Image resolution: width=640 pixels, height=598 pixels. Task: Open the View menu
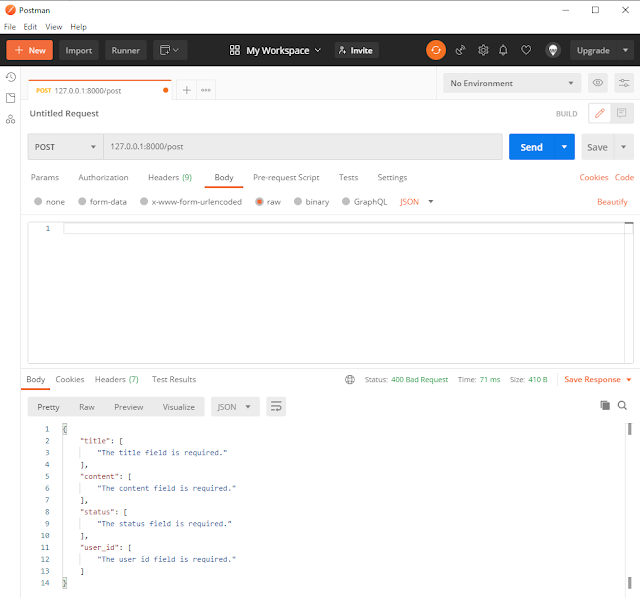[x=53, y=27]
